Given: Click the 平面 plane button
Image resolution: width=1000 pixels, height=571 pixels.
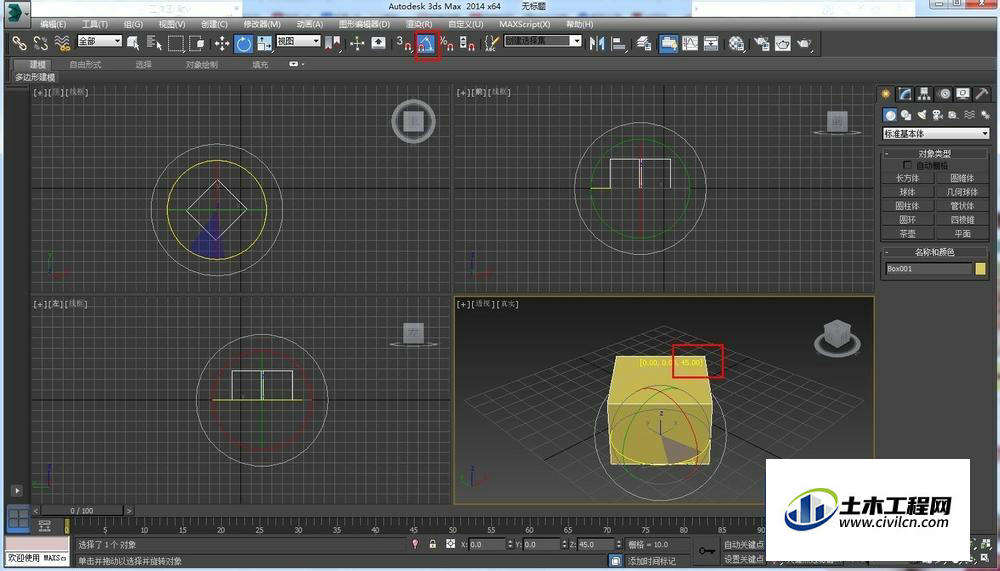Looking at the screenshot, I should [x=962, y=234].
